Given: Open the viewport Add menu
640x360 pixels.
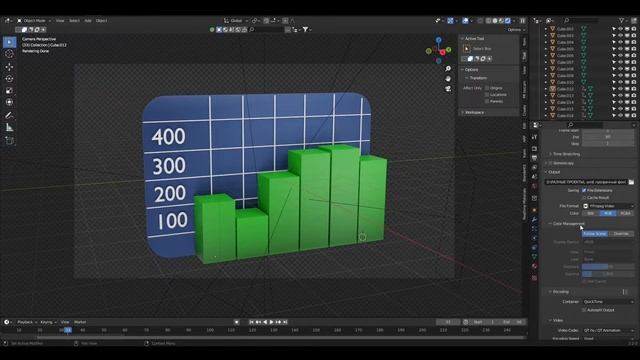Looking at the screenshot, I should [x=88, y=20].
